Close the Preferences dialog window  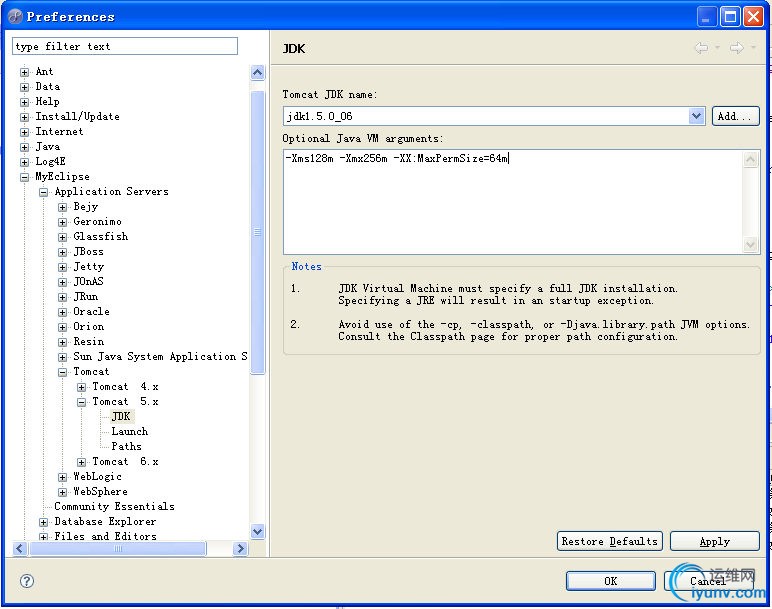[x=753, y=17]
